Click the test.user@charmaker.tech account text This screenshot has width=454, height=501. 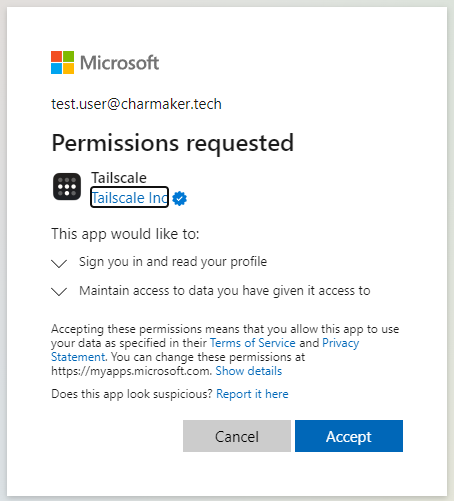(136, 104)
